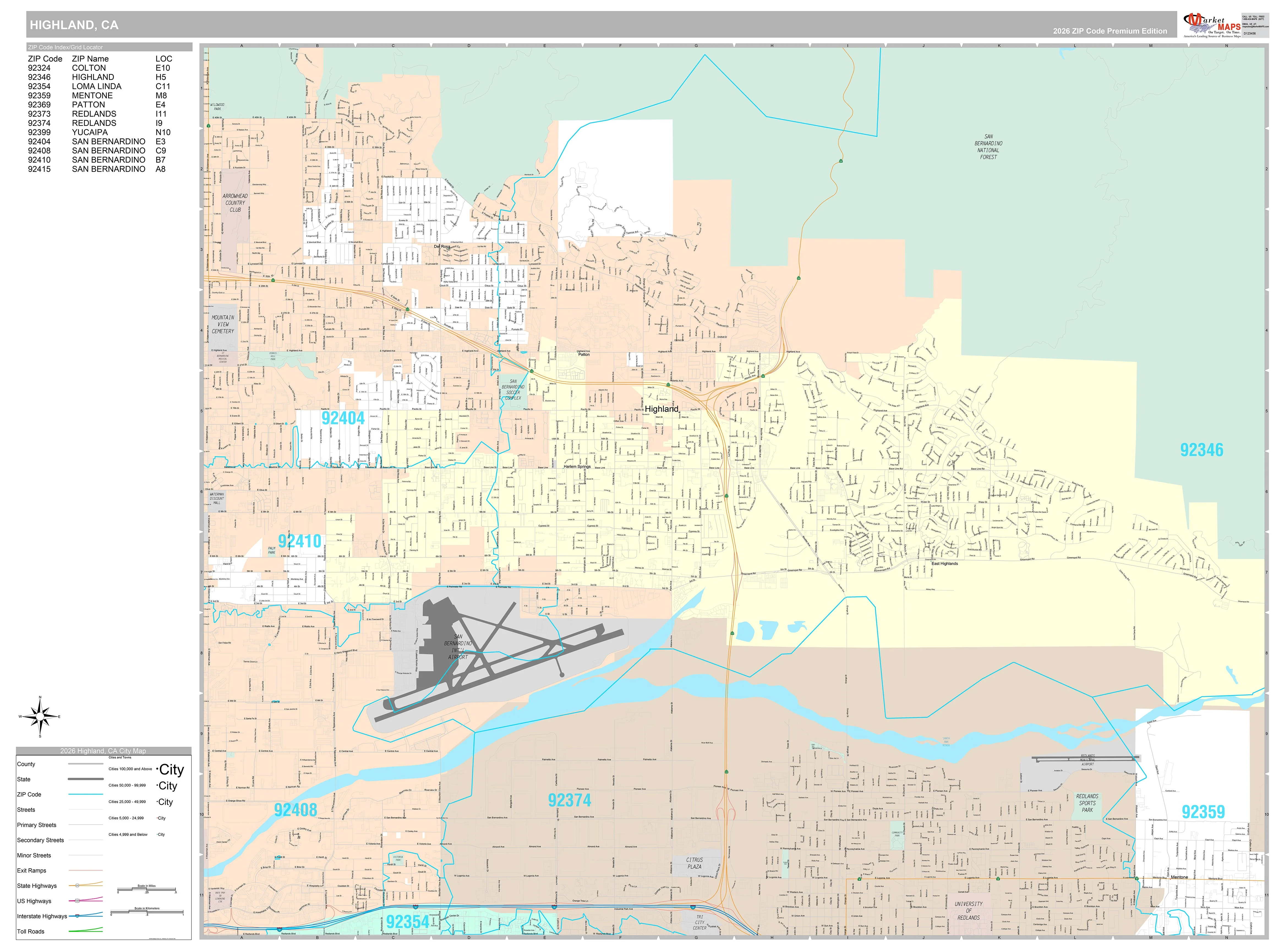Image resolution: width=1287 pixels, height=952 pixels.
Task: Click the Arrowhead Country Club label
Action: [x=235, y=203]
